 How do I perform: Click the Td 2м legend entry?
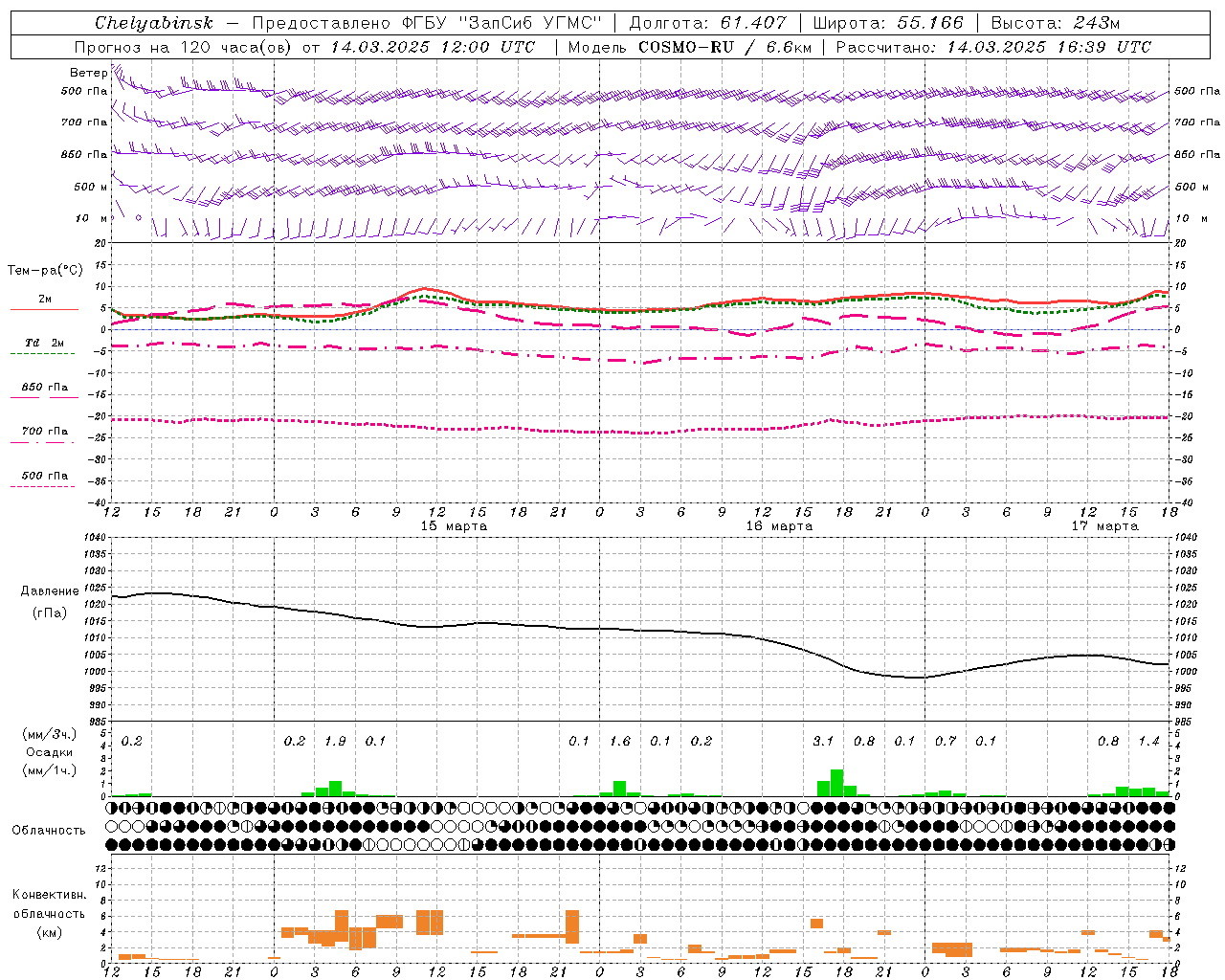coord(44,343)
